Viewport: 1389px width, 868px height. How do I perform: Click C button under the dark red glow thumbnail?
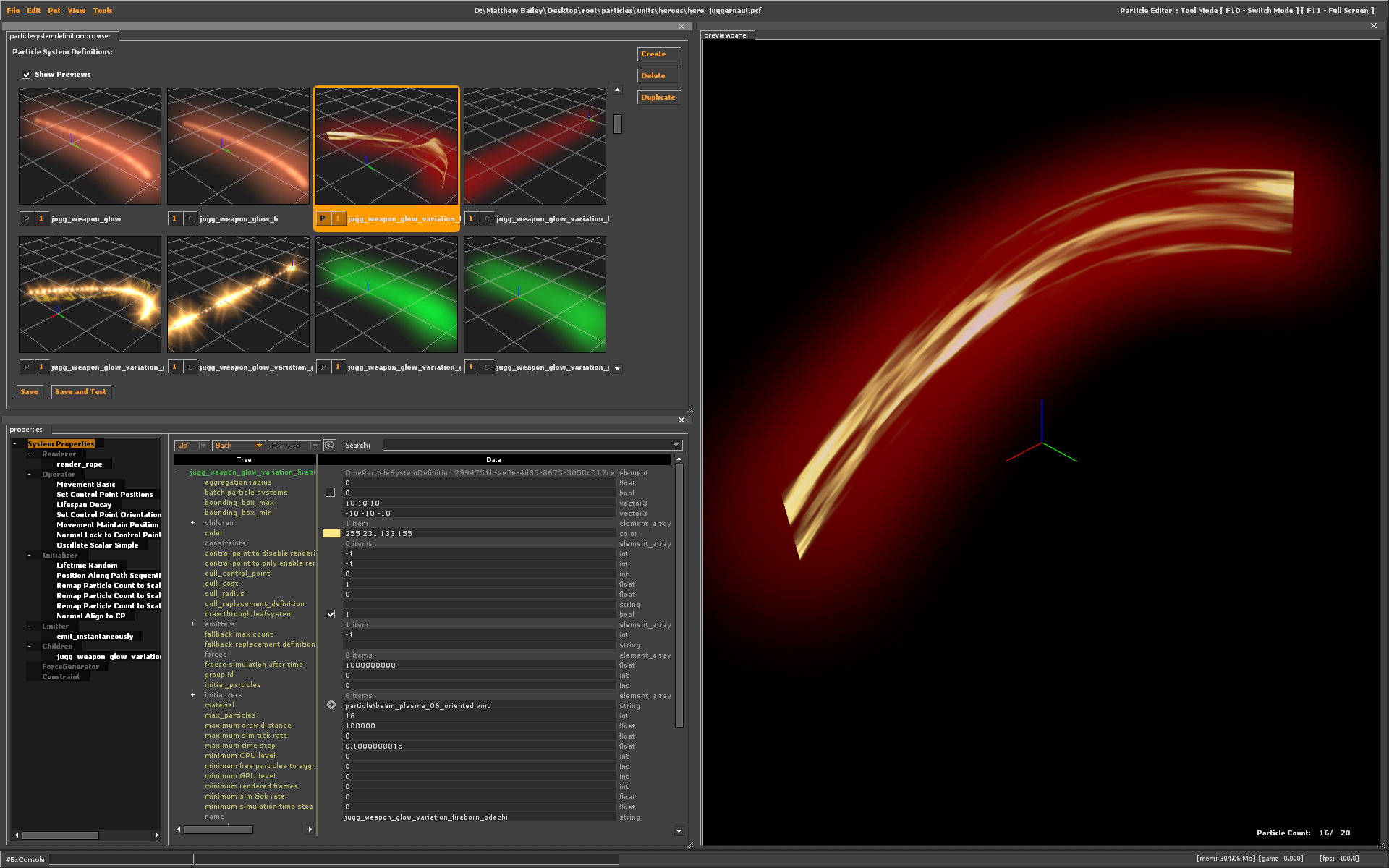tap(487, 218)
